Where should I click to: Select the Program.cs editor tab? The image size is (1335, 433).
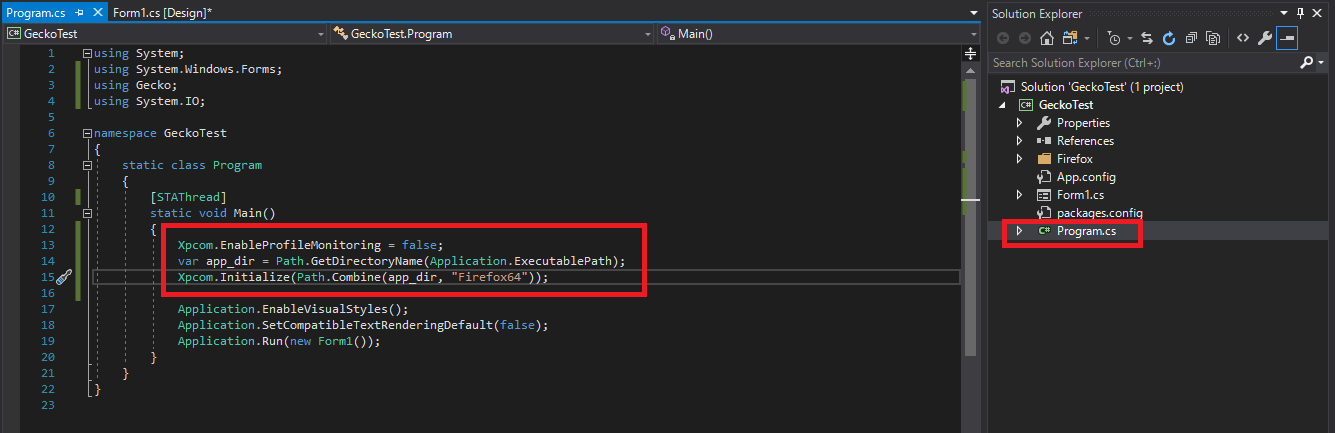tap(36, 12)
